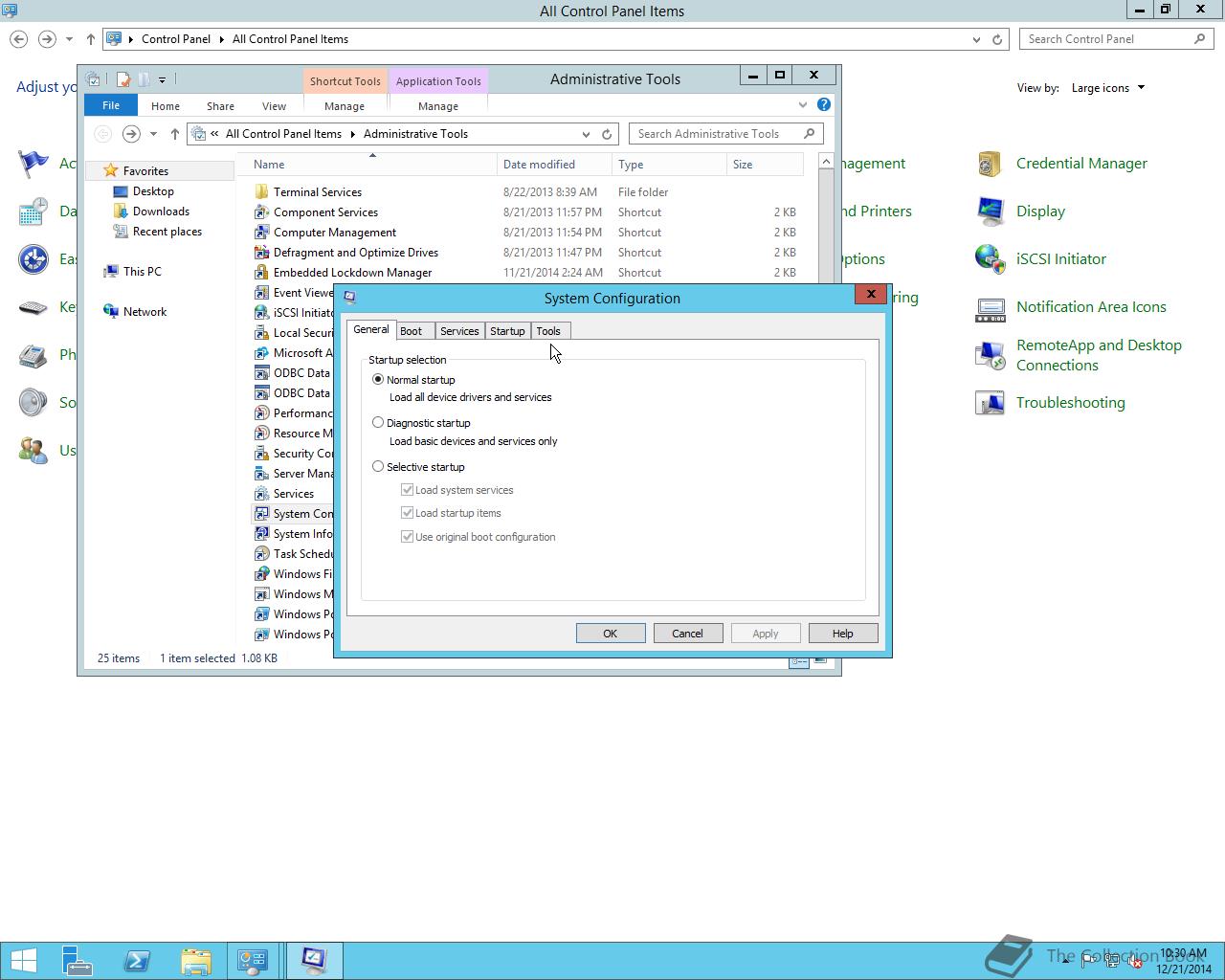Toggle Load system services checkbox
The image size is (1225, 980).
click(407, 489)
